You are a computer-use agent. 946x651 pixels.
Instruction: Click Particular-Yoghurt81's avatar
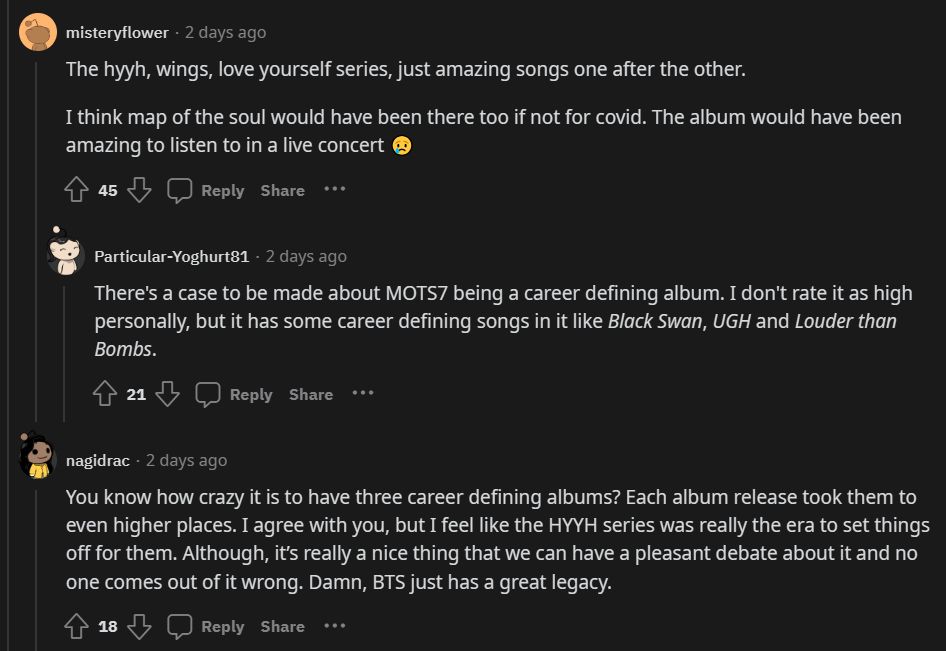[66, 255]
